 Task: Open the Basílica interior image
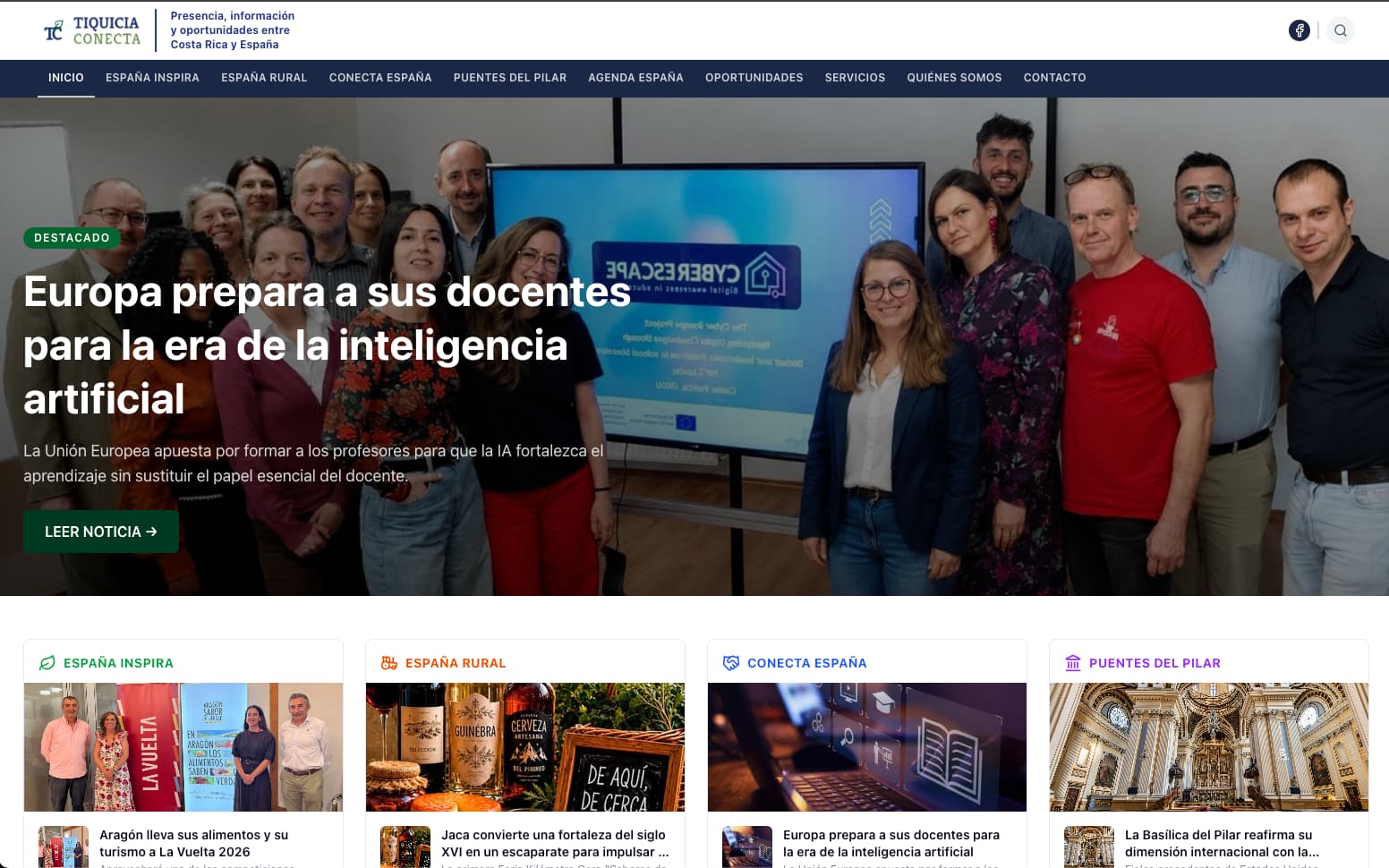pos(1209,747)
